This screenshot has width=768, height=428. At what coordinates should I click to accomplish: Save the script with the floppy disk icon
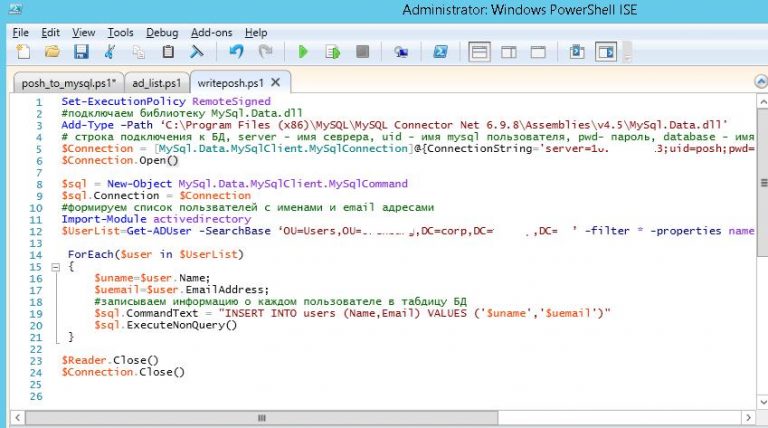[81, 52]
